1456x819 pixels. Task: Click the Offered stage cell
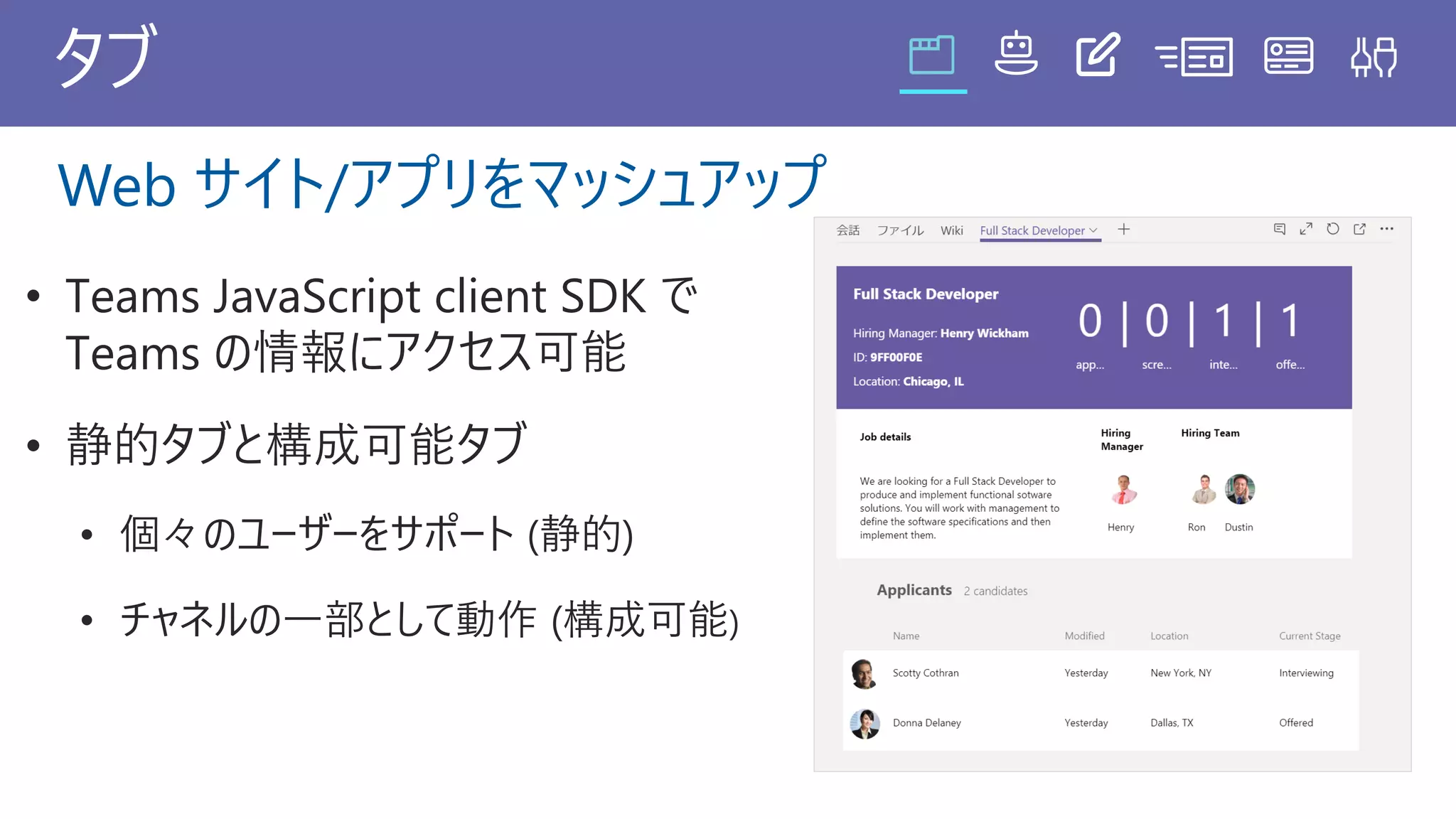tap(1296, 723)
